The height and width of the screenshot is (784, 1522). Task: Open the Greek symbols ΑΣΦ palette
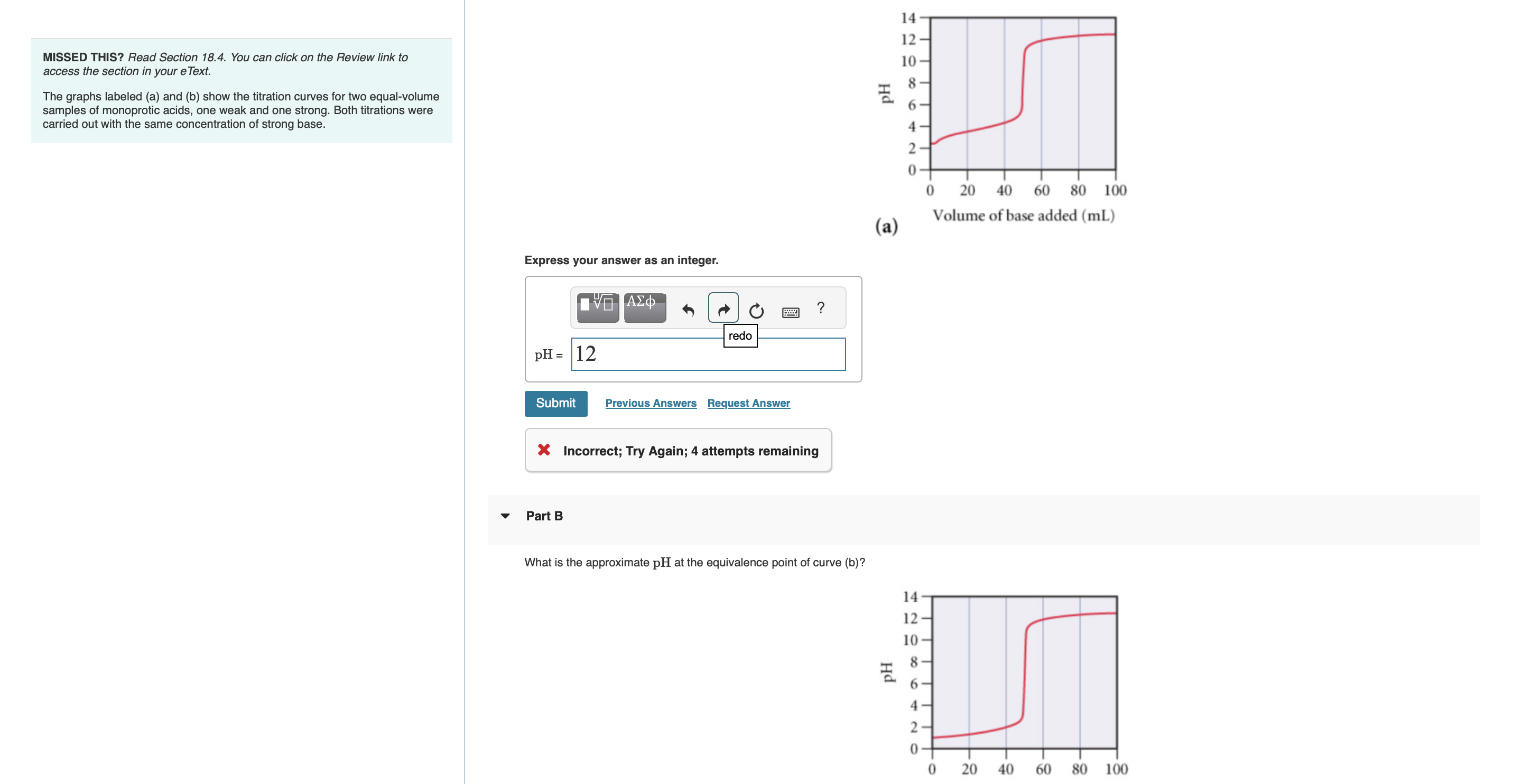point(644,308)
